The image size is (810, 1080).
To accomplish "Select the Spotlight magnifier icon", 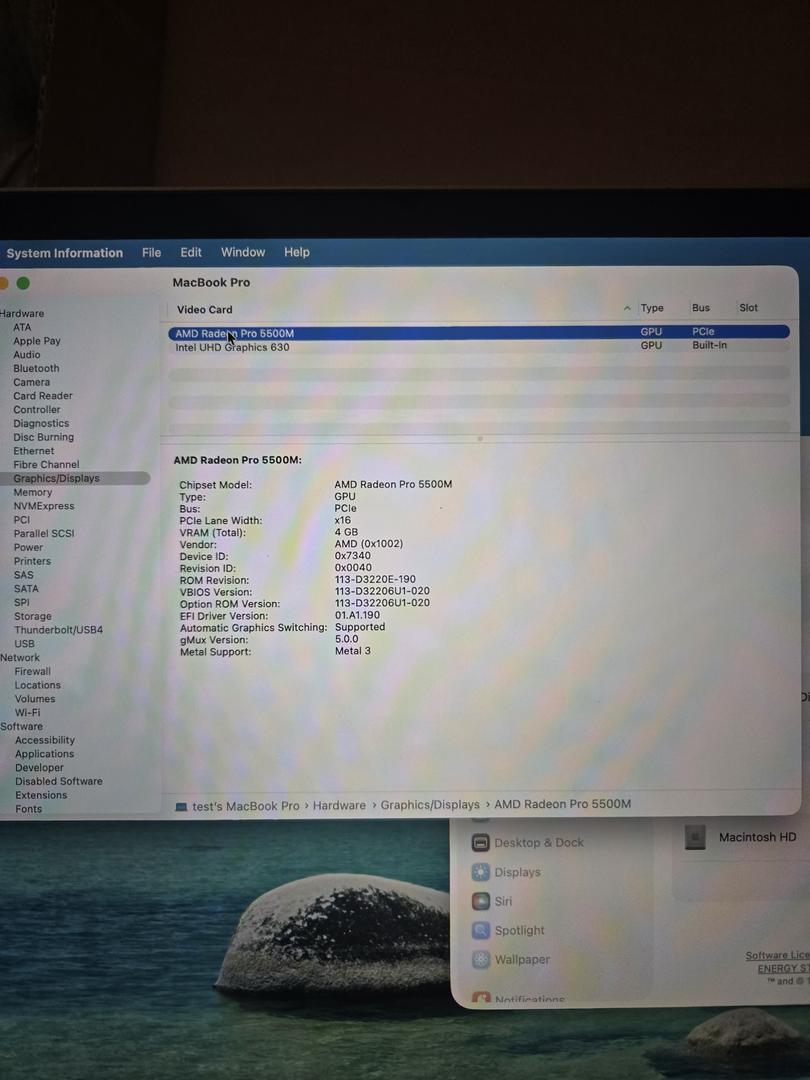I will [x=481, y=930].
